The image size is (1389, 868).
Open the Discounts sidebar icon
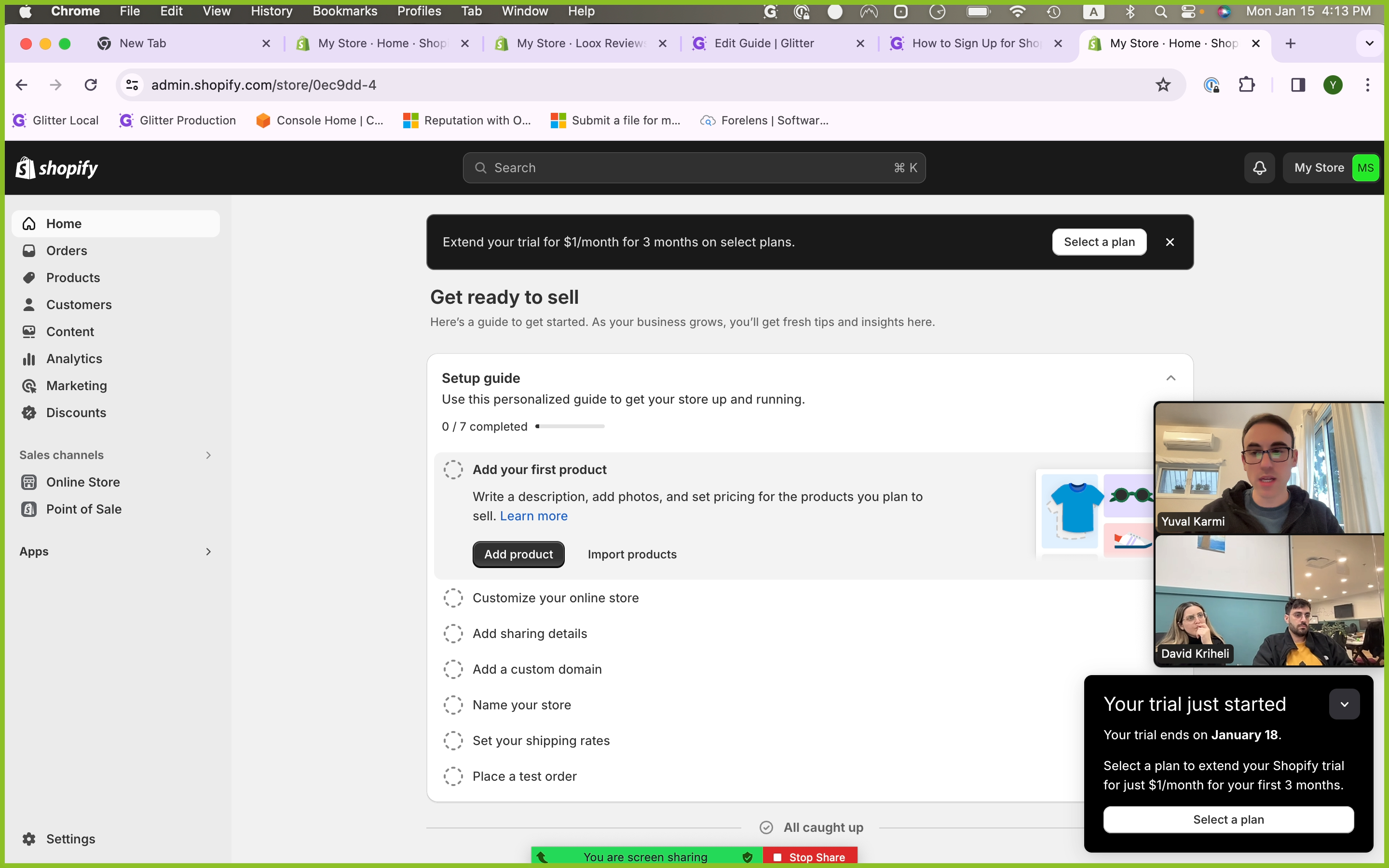click(29, 413)
